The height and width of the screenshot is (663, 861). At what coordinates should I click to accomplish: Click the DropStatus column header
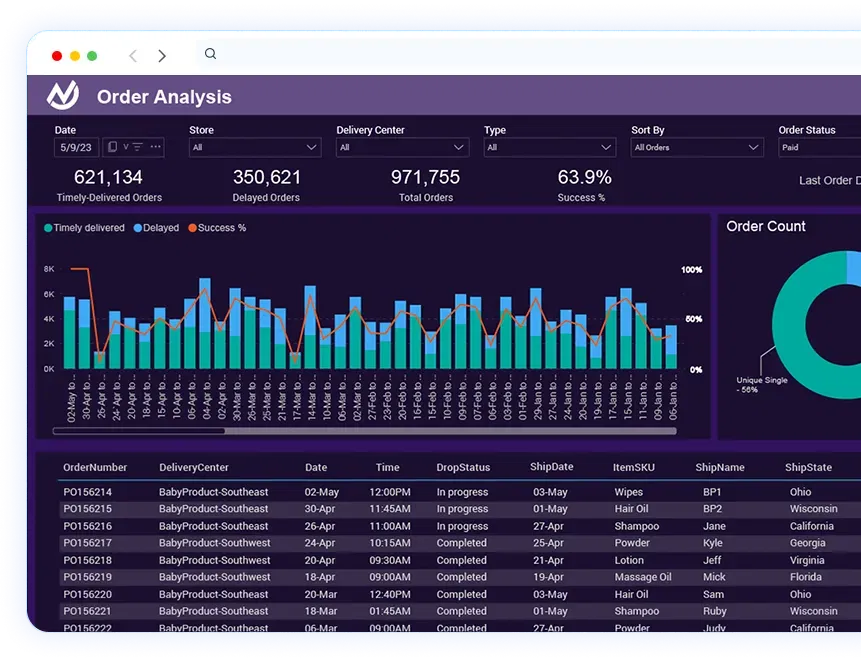click(463, 467)
